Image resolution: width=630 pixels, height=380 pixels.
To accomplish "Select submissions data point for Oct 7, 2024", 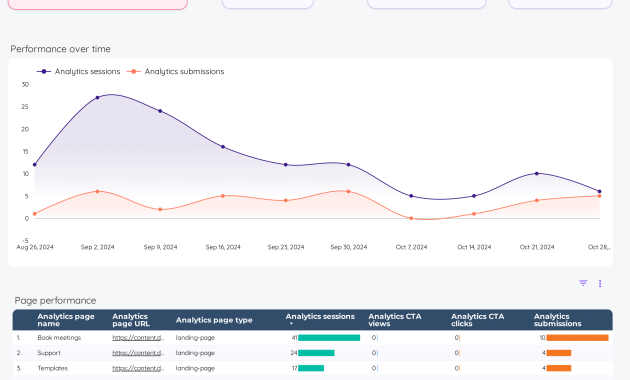I will 411,219.
